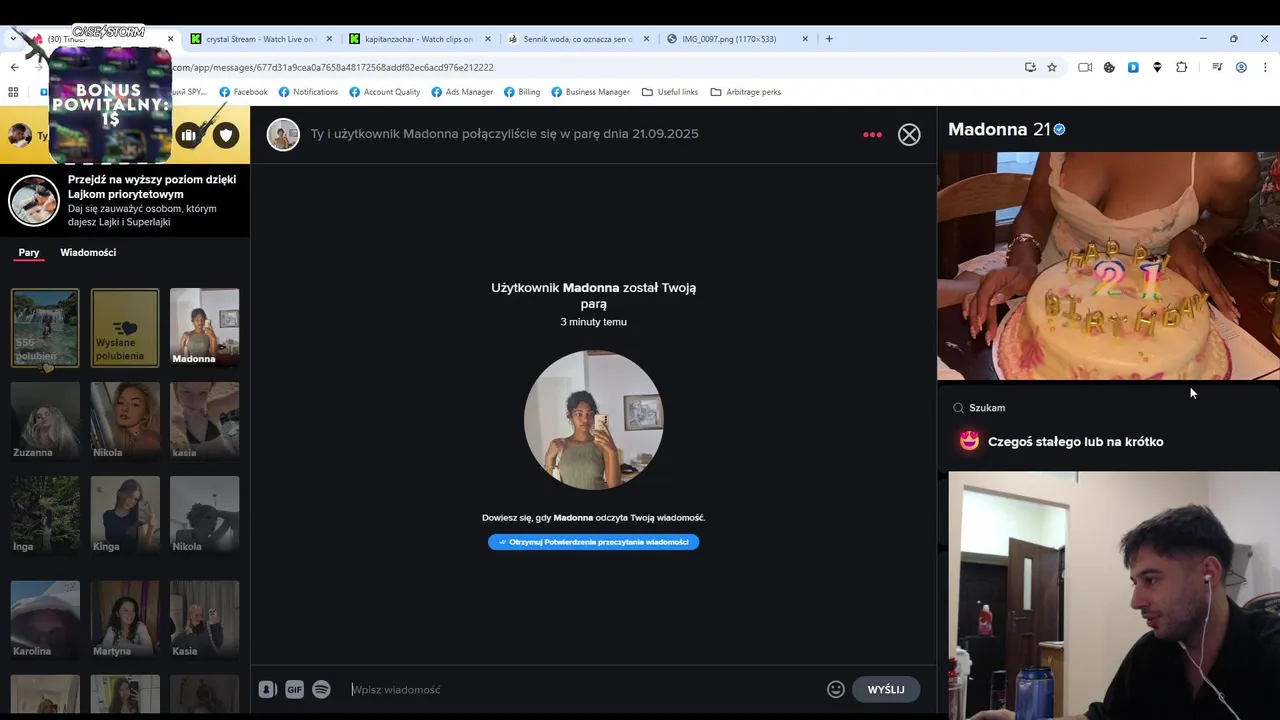
Task: Open the GIF picker
Action: pos(294,689)
